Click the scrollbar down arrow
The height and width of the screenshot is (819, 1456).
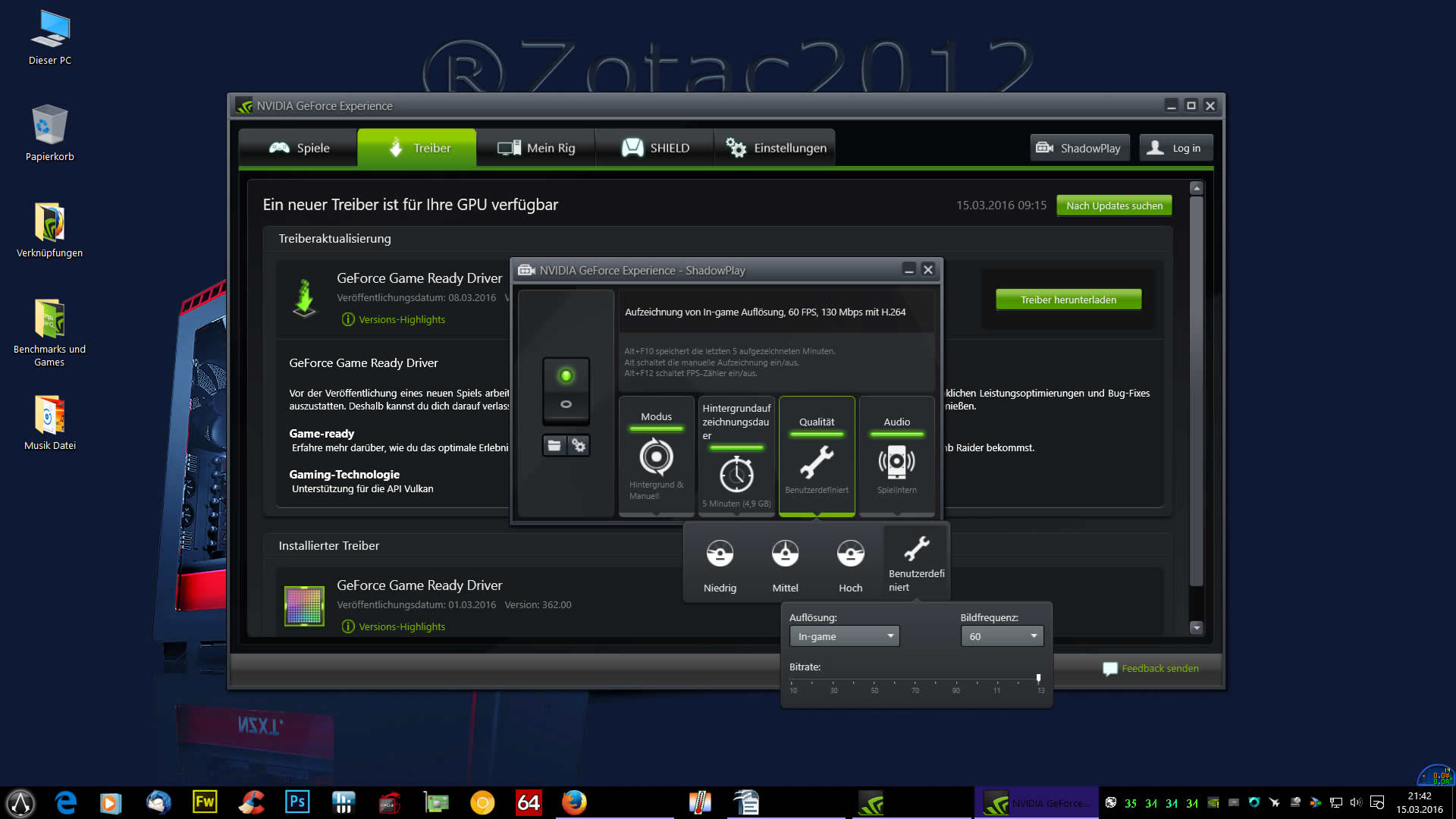1197,628
